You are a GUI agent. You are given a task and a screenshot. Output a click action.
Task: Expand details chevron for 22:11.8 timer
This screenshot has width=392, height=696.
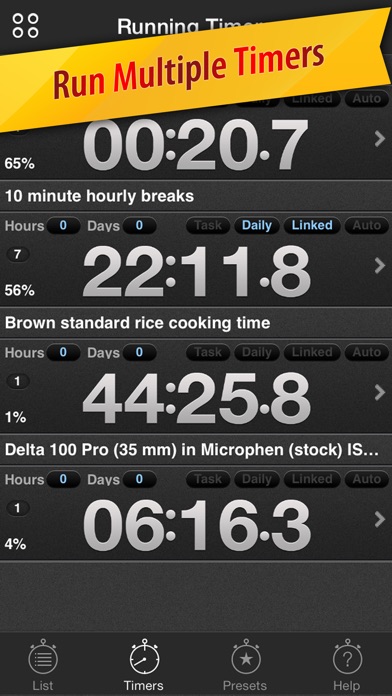[380, 266]
